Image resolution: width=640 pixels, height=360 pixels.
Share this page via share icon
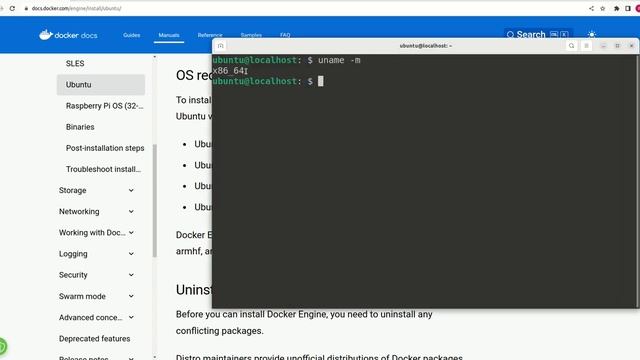(591, 8)
